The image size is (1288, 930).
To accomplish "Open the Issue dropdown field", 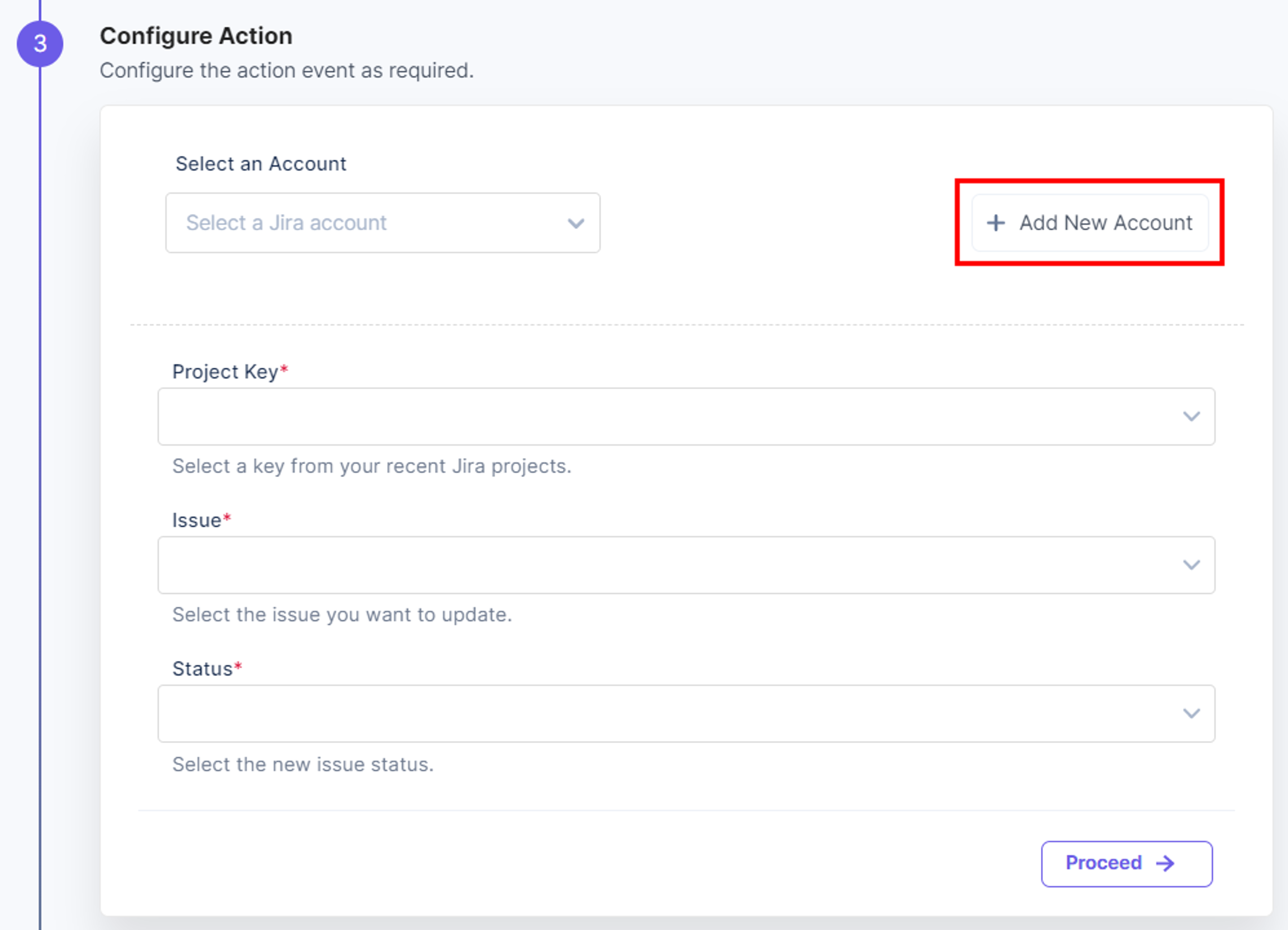I will point(686,565).
